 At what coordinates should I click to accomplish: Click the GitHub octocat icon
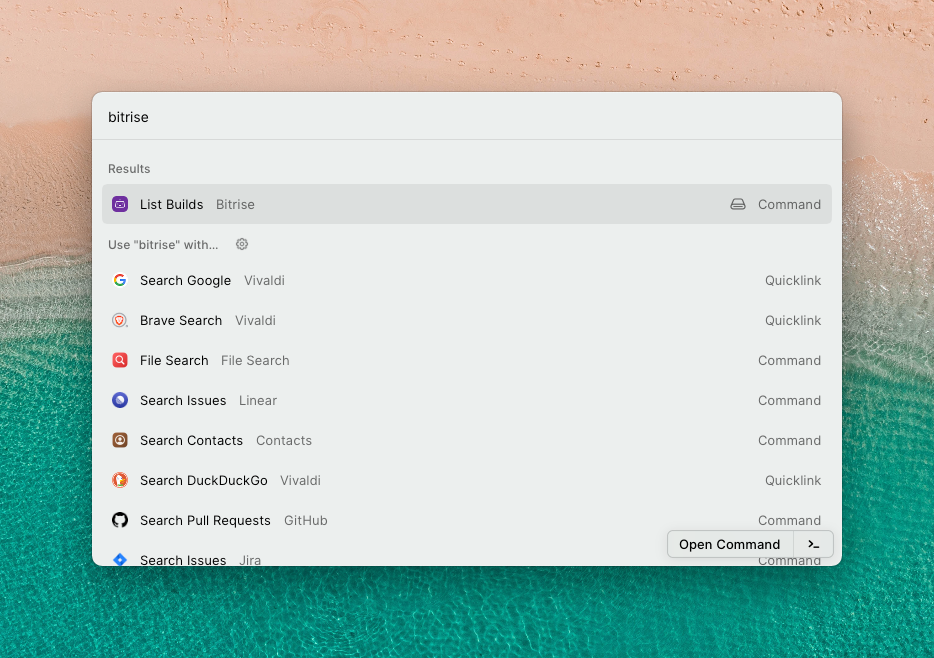pos(120,520)
